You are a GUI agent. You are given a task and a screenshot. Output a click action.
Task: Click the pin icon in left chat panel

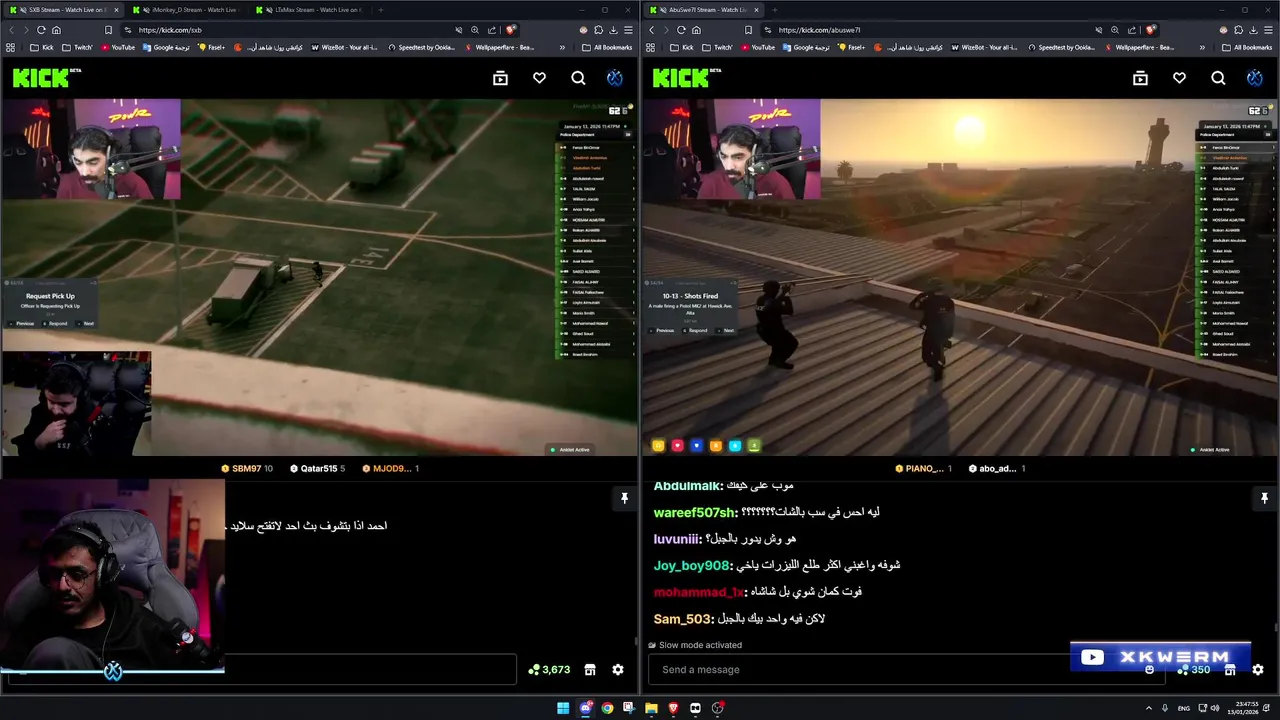pyautogui.click(x=624, y=498)
